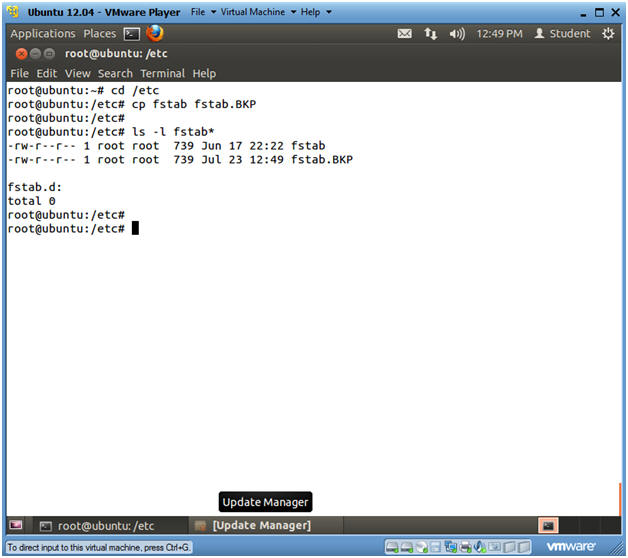The image size is (628, 558).
Task: Open the terminal Search menu
Action: pyautogui.click(x=115, y=73)
